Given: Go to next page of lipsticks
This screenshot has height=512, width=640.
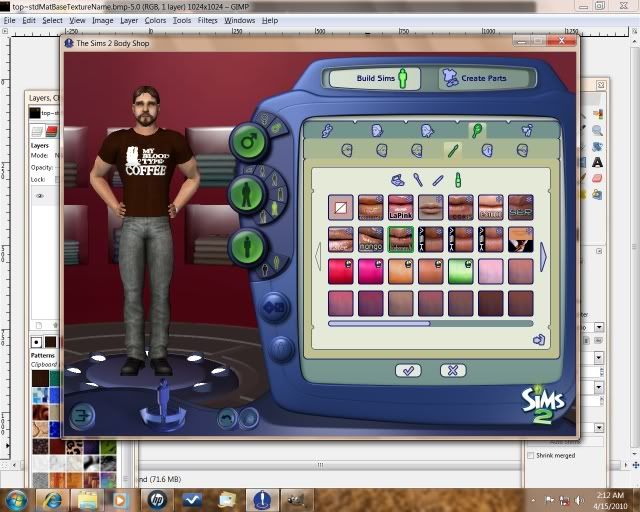Looking at the screenshot, I should point(543,256).
